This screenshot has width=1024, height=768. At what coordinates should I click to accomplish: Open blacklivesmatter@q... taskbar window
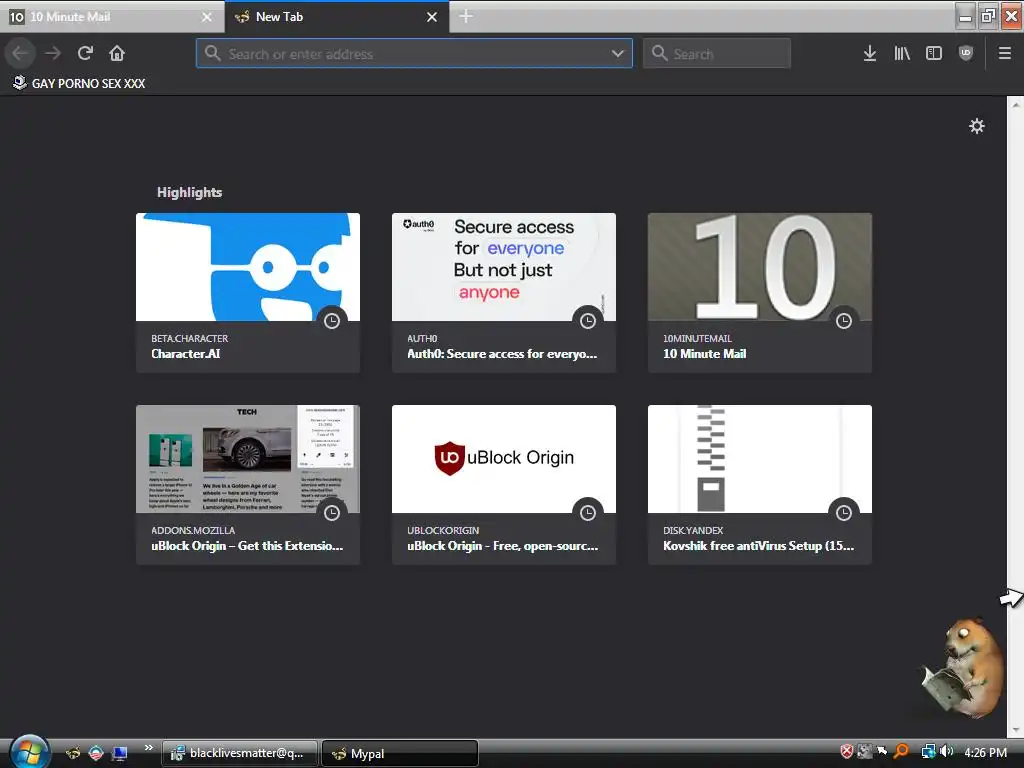(240, 753)
